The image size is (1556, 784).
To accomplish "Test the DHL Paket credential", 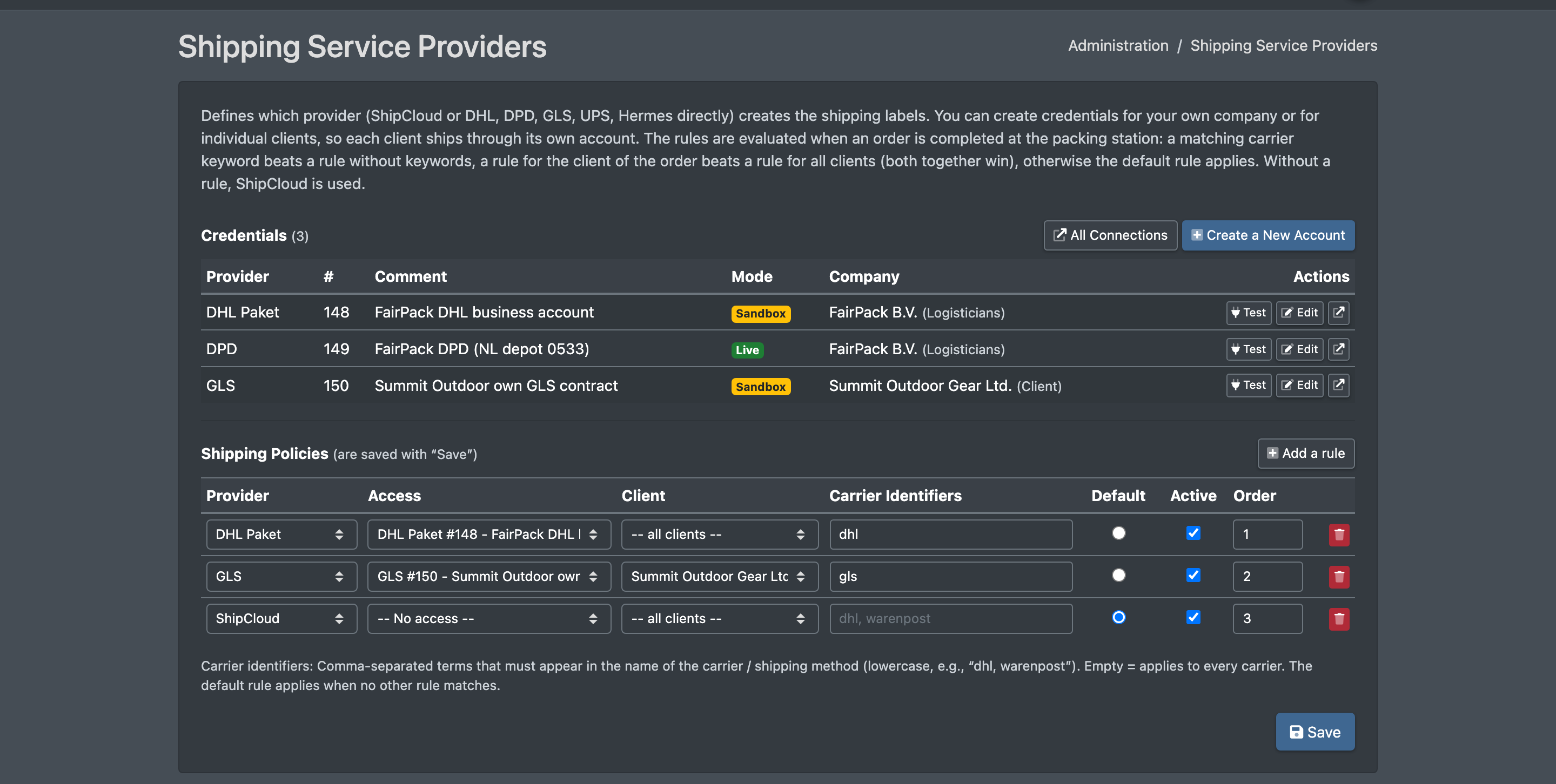I will [1249, 313].
